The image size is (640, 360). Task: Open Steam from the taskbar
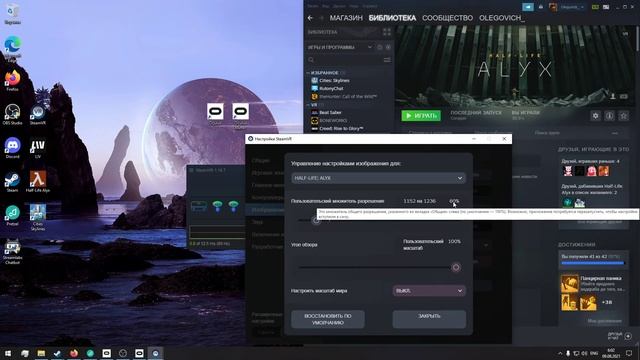57,353
